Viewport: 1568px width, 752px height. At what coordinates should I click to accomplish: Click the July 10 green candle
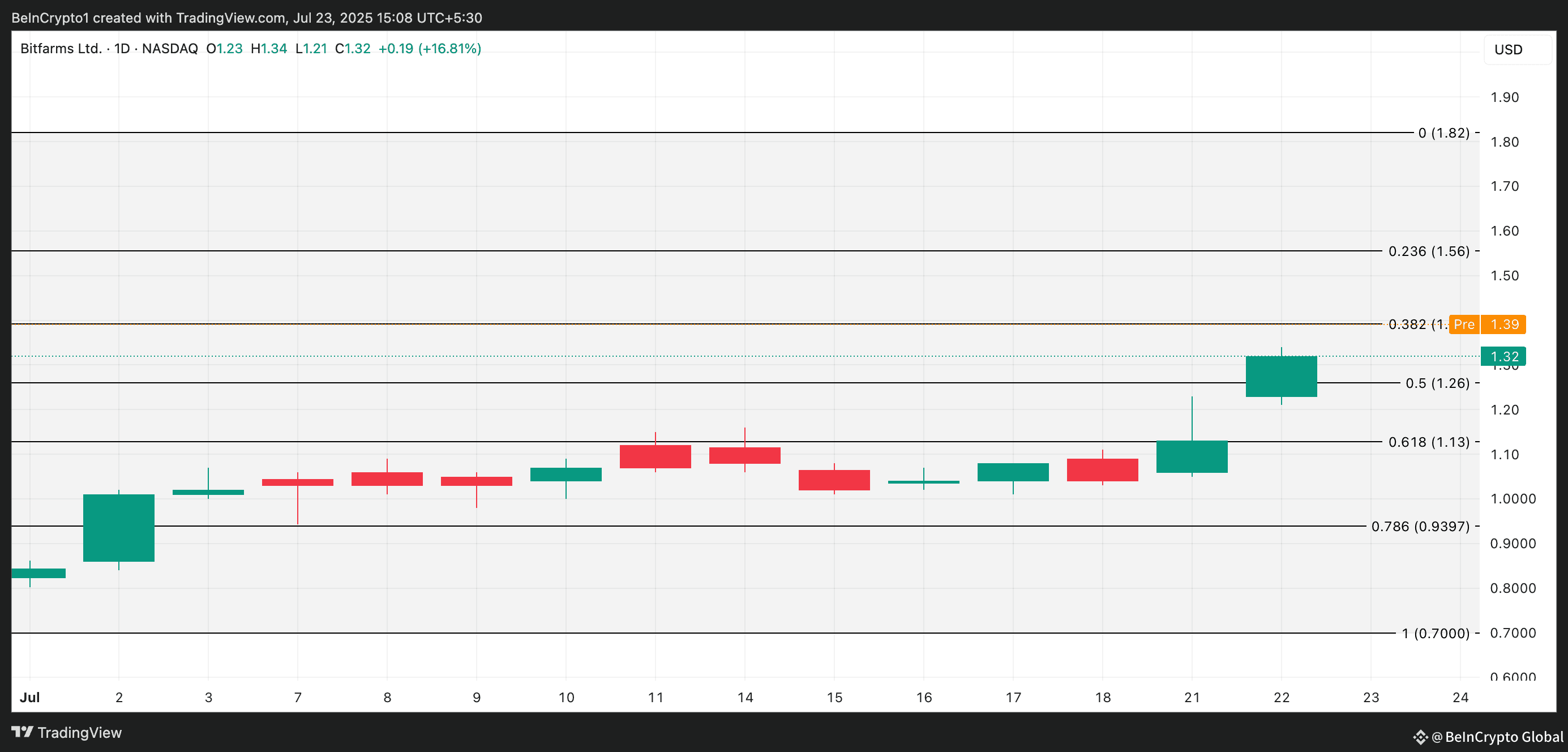click(x=566, y=475)
